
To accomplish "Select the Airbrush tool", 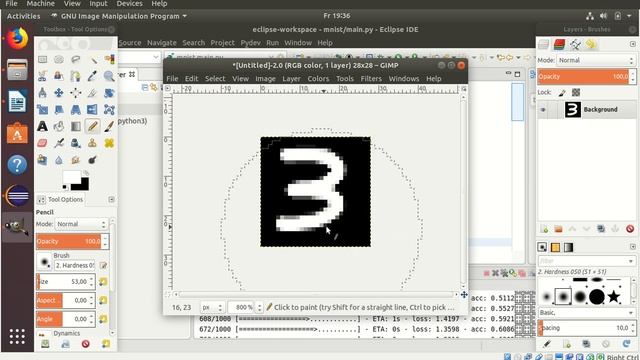I will tap(59, 143).
